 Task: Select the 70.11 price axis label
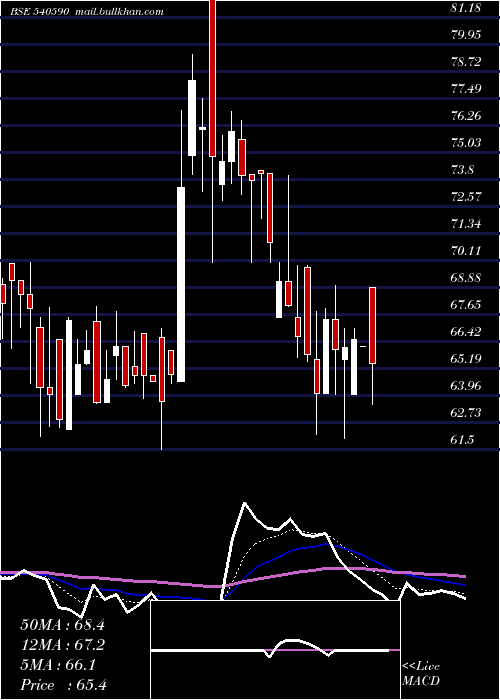[466, 250]
